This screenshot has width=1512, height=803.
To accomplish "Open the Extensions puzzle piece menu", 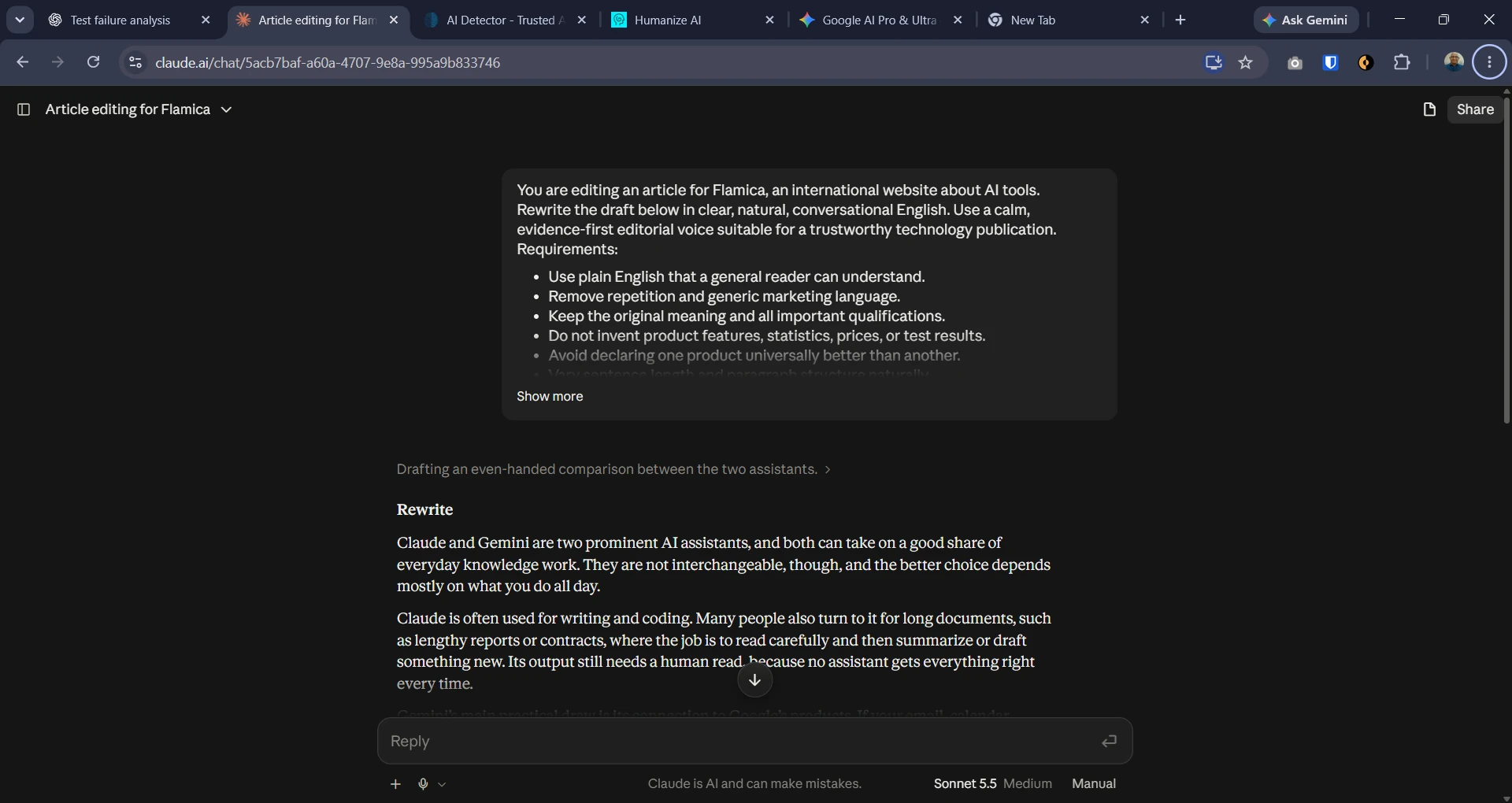I will 1402,62.
